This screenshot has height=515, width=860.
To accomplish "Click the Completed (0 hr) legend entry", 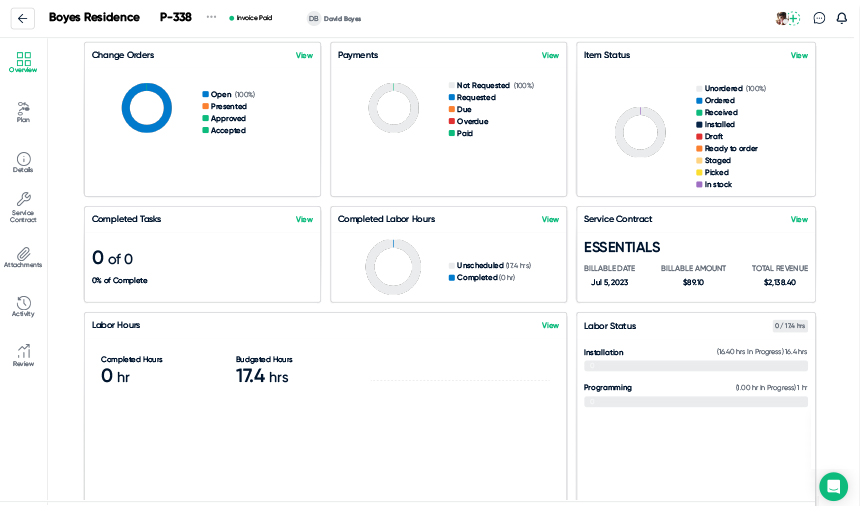I will (482, 278).
